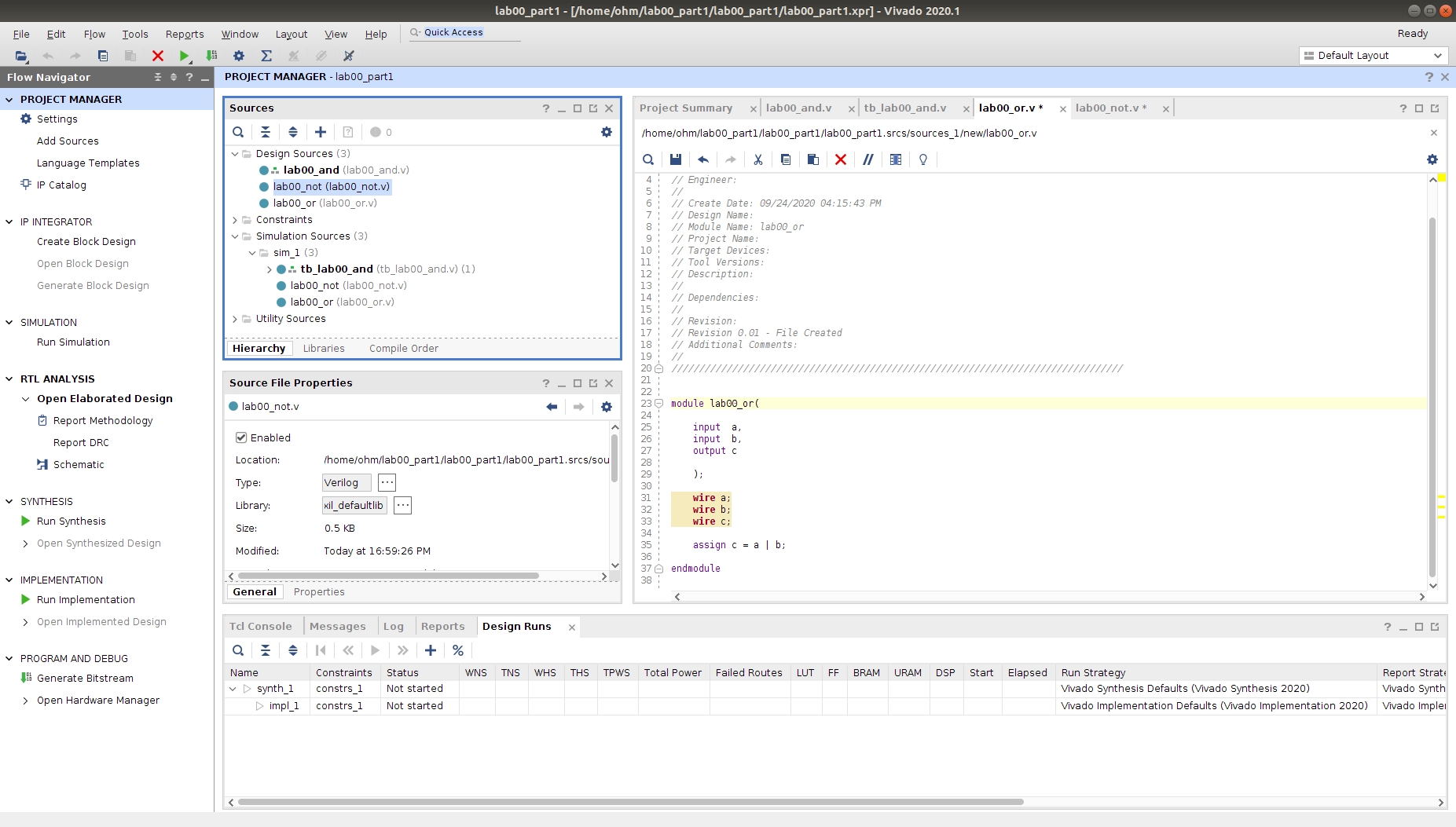
Task: Expand the Utility Sources folder
Action: pyautogui.click(x=235, y=319)
